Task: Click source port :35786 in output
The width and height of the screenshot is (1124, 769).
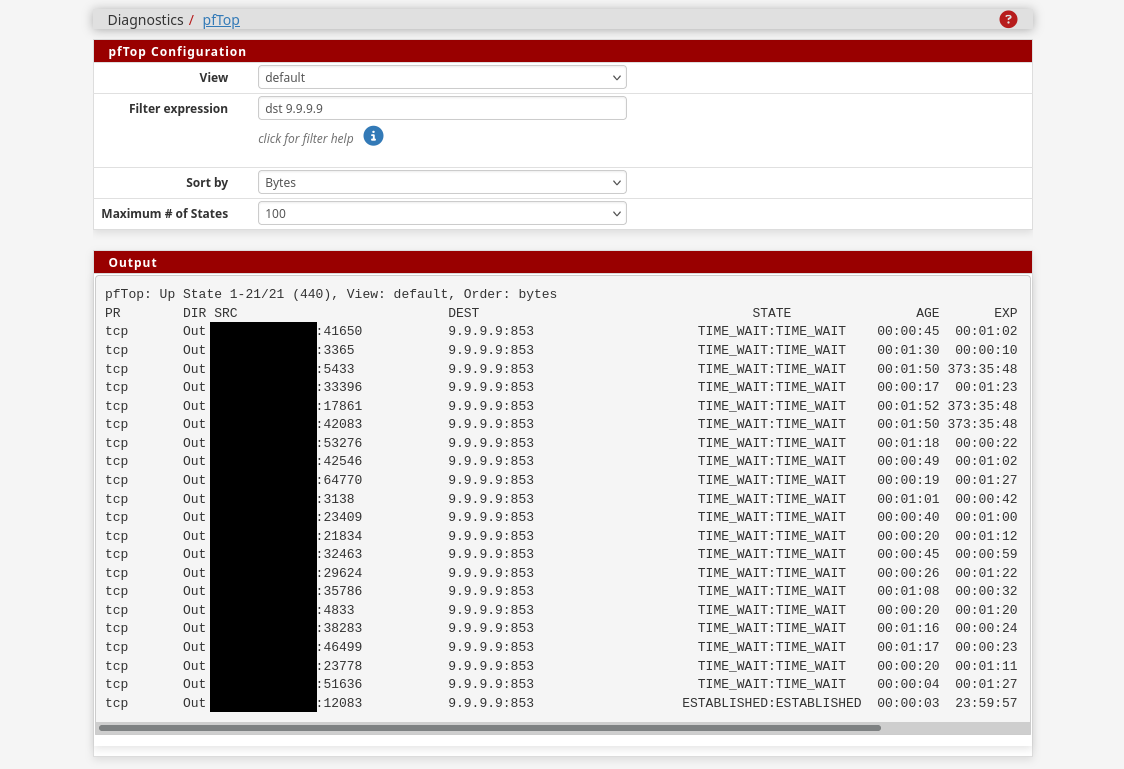Action: (340, 591)
